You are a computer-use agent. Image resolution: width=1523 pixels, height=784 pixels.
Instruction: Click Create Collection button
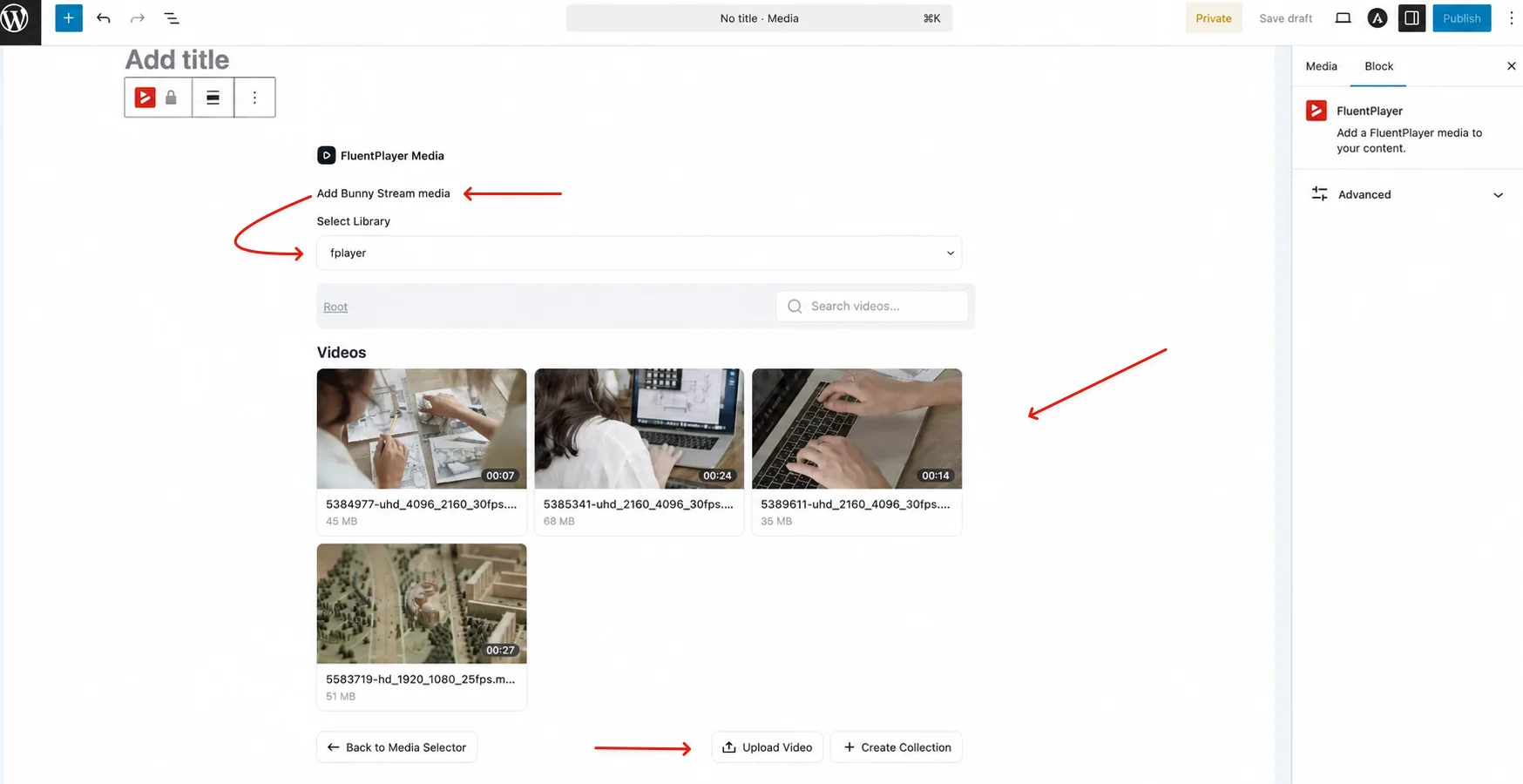897,747
